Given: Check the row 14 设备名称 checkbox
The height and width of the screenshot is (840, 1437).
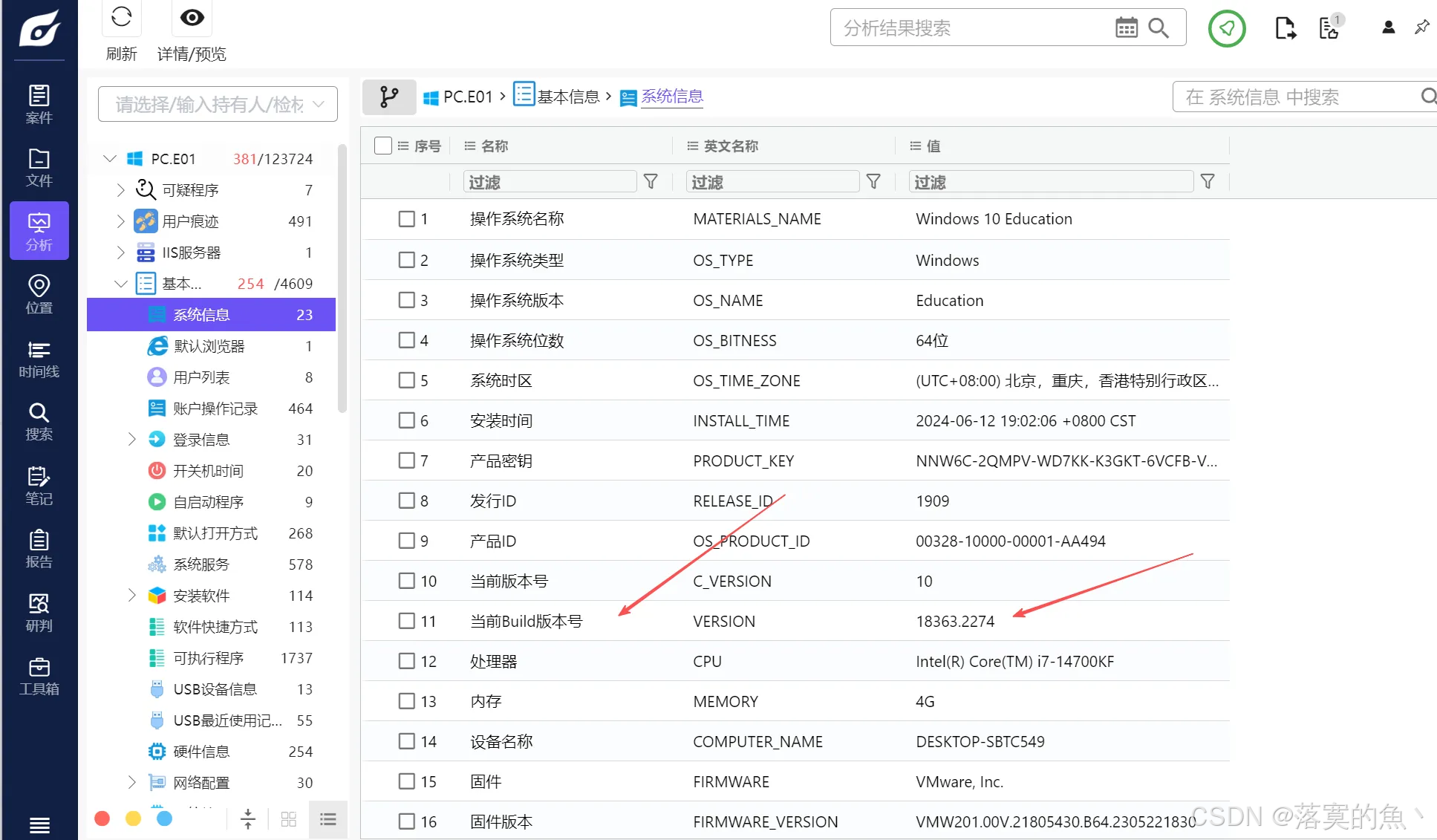Looking at the screenshot, I should [x=407, y=741].
